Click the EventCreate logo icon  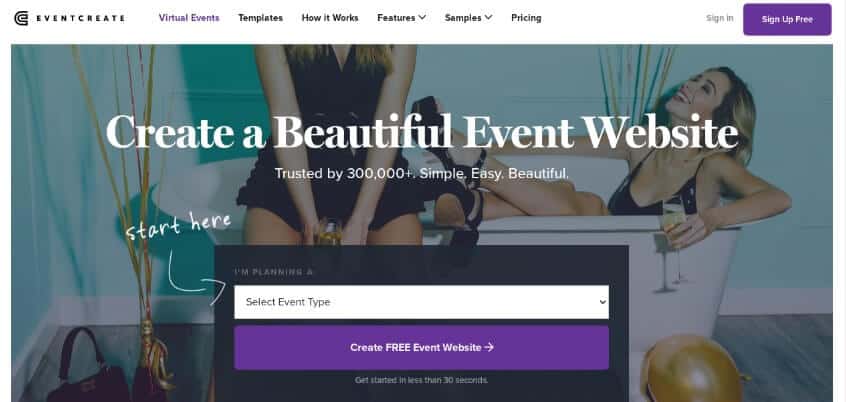[x=21, y=18]
